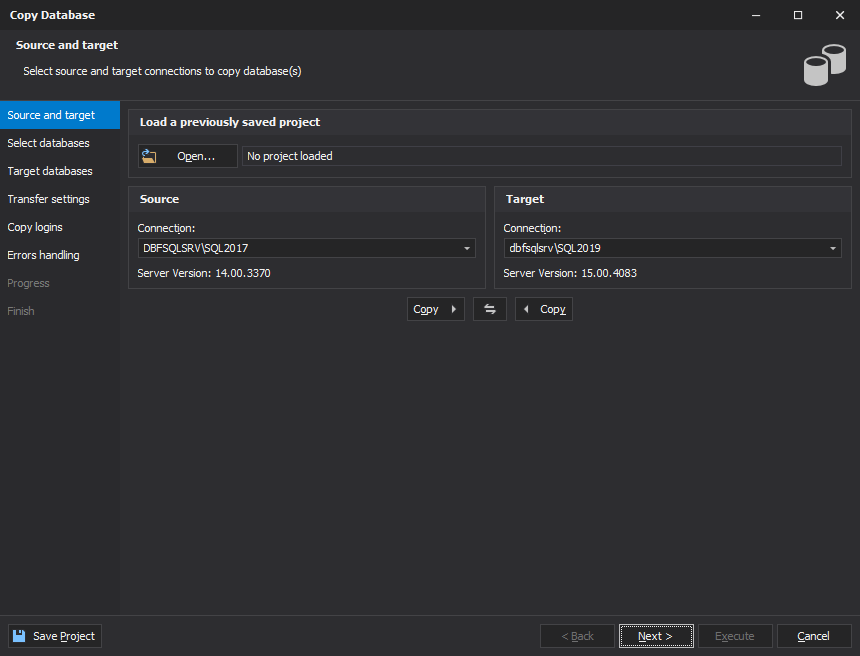Click the No project loaded field
860x656 pixels.
click(542, 156)
